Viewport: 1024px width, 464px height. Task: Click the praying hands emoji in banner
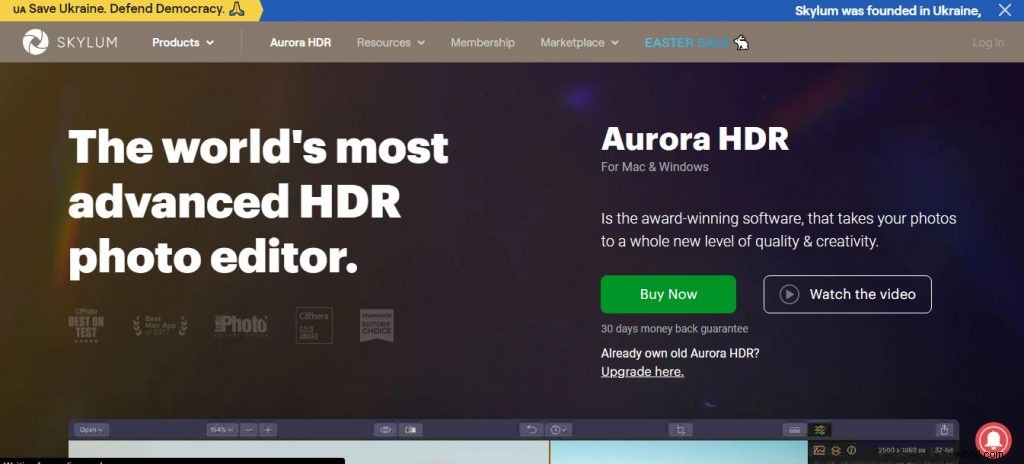pos(236,10)
